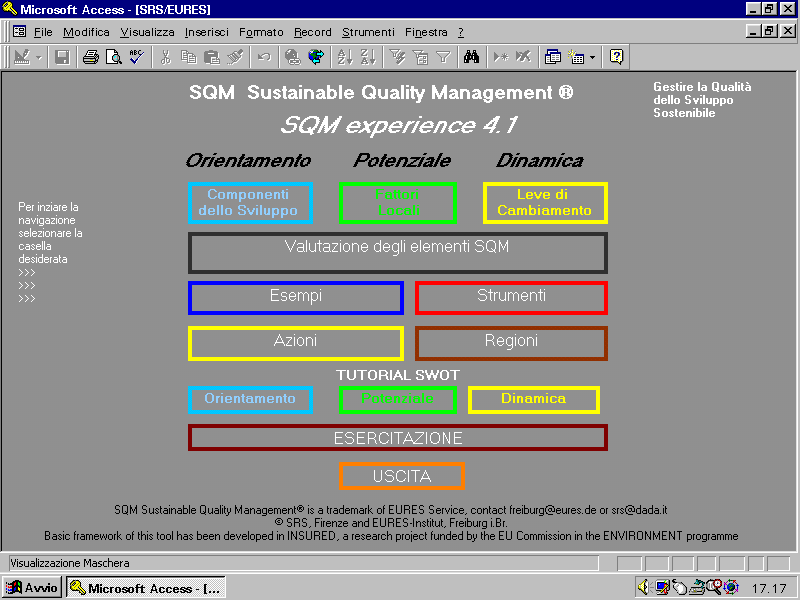Start the Dinamica SWOT tutorial box
This screenshot has height=600, width=800.
click(x=534, y=399)
